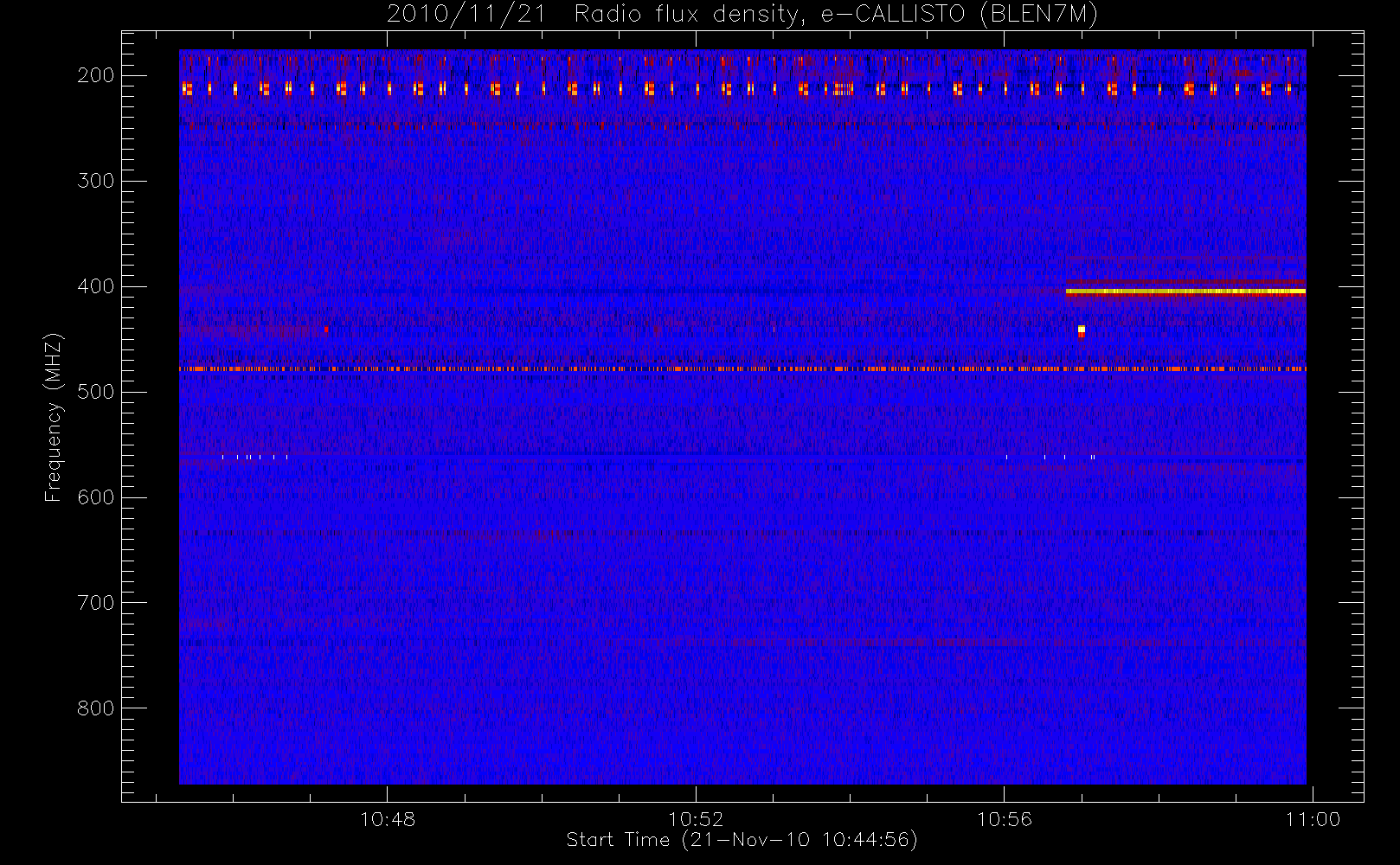The height and width of the screenshot is (865, 1400).
Task: Click the 600 frequency tick label
Action: pyautogui.click(x=95, y=497)
